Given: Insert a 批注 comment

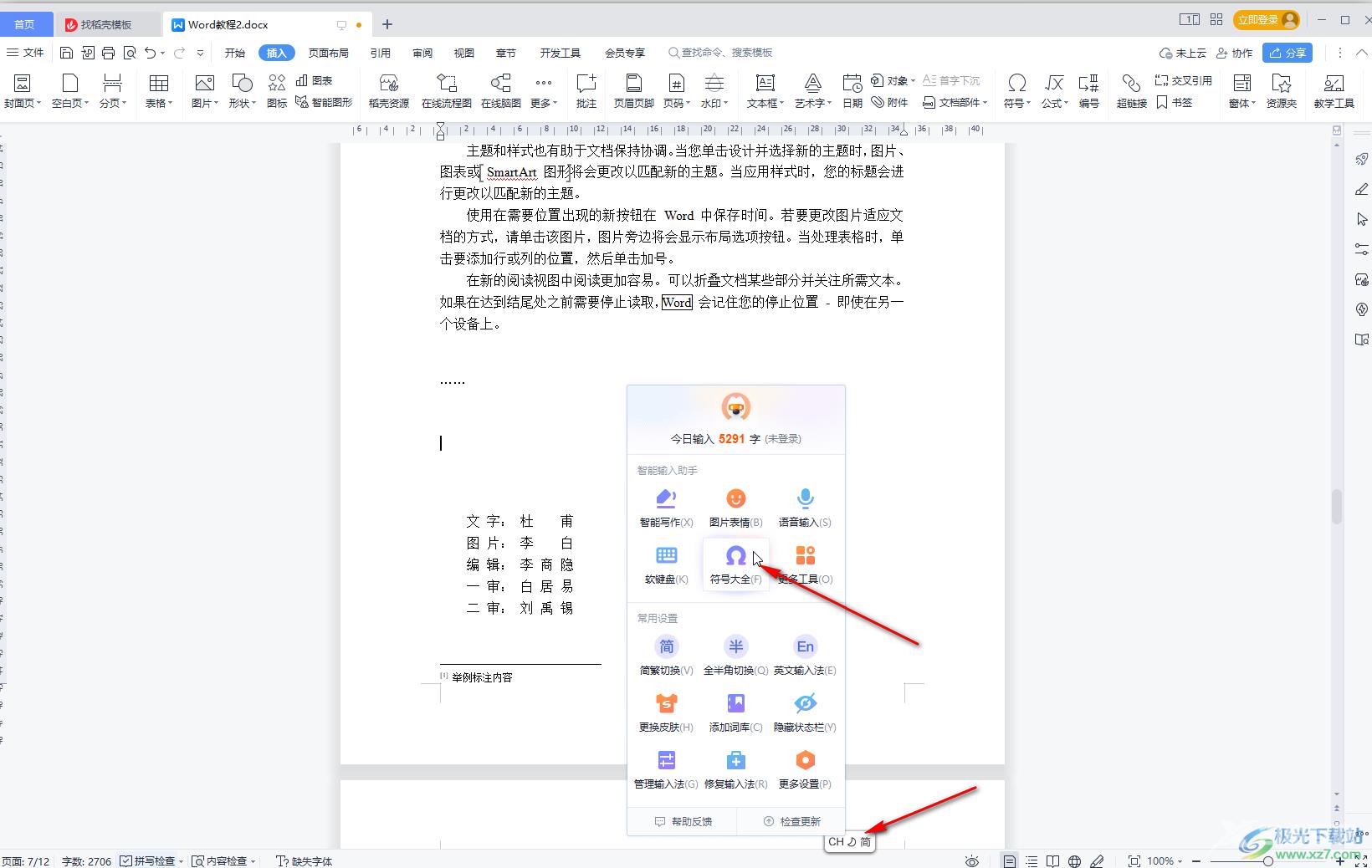Looking at the screenshot, I should coord(586,91).
